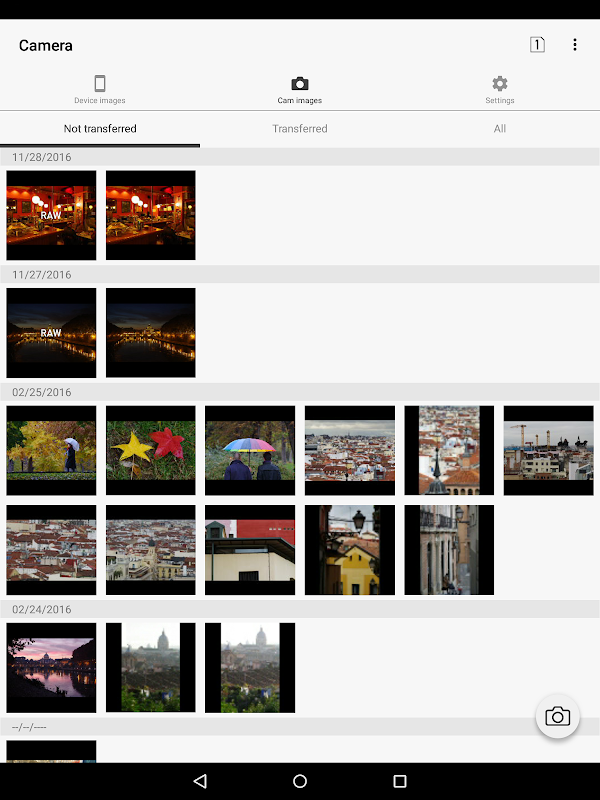Tap the Android home circle icon
Image resolution: width=600 pixels, height=800 pixels.
pyautogui.click(x=300, y=781)
